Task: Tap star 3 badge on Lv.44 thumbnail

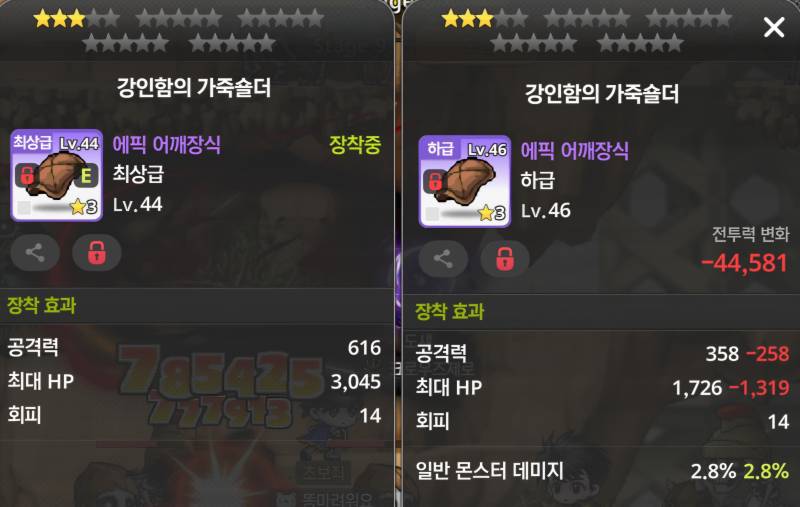Action: 84,207
